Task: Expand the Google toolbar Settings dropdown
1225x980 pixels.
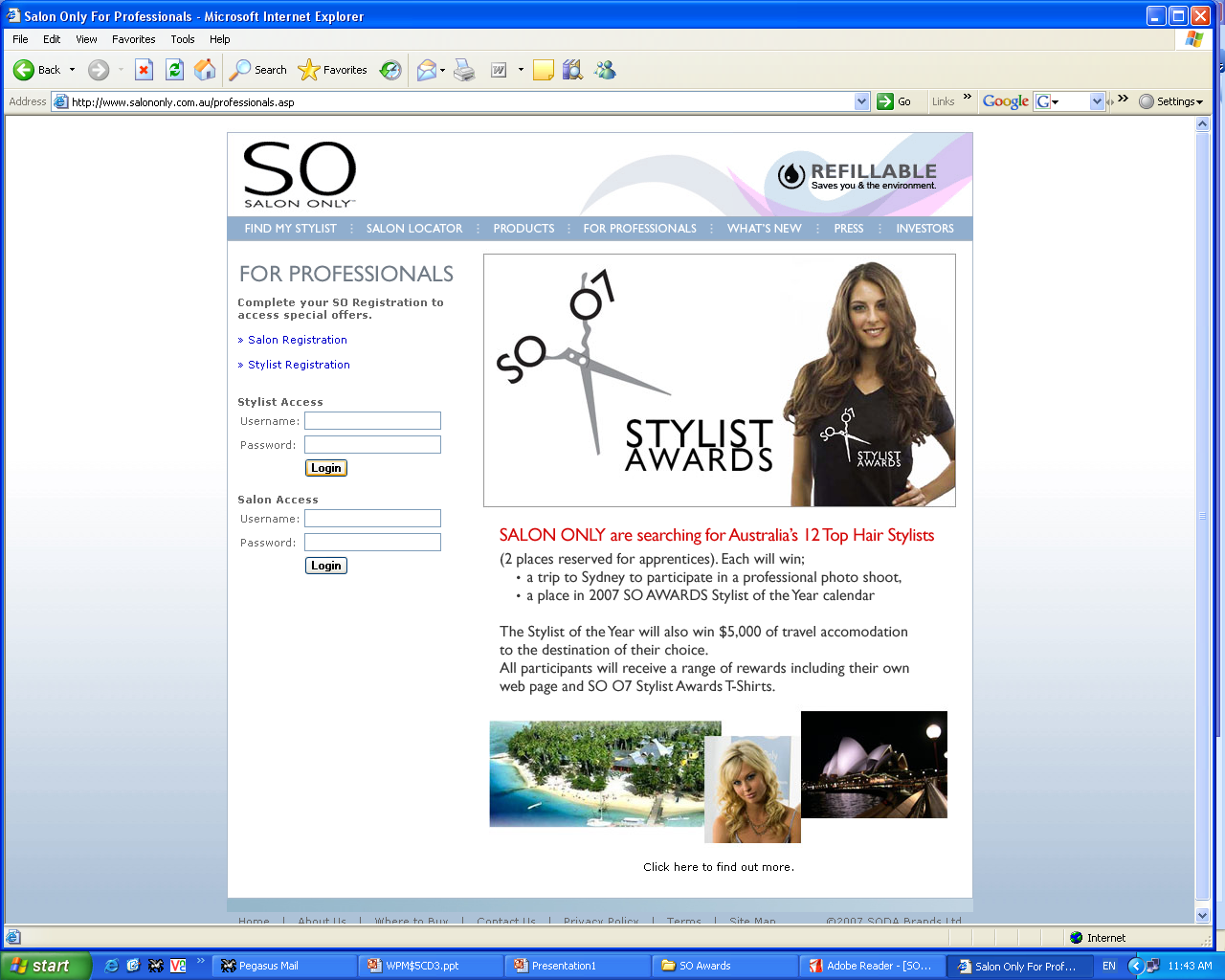Action: (1171, 101)
